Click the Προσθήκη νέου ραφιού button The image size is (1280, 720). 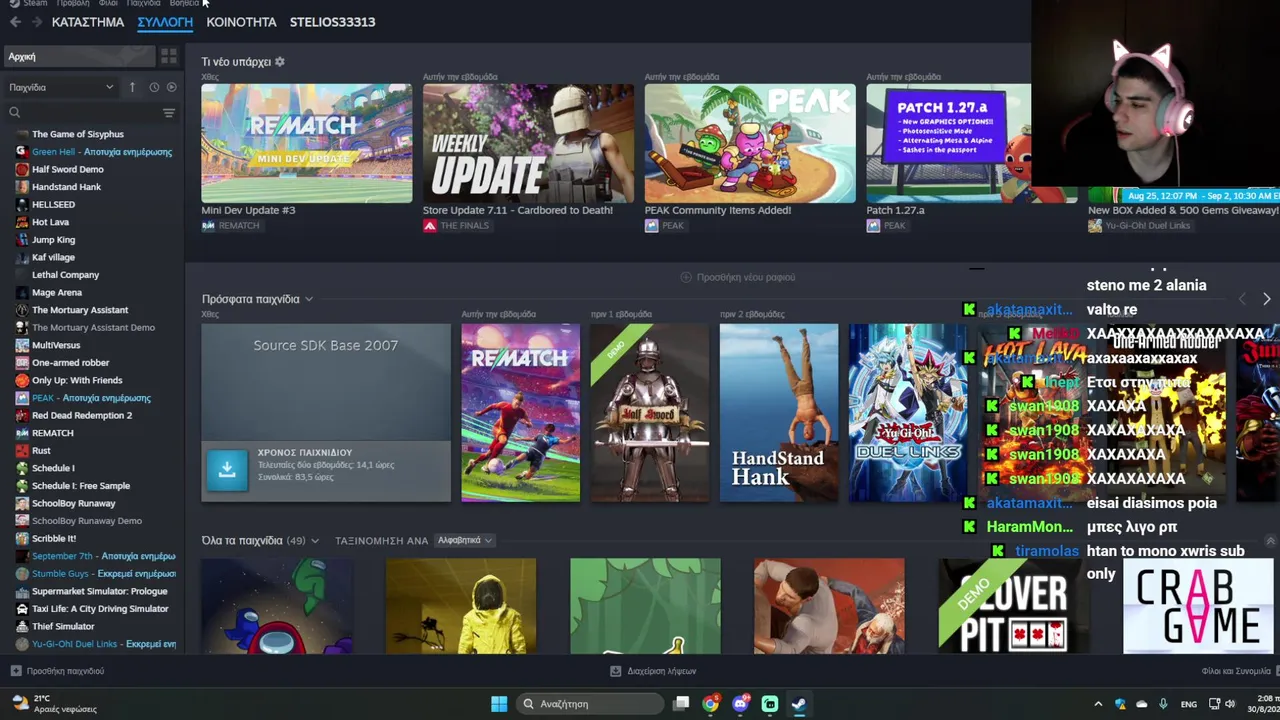coord(738,277)
